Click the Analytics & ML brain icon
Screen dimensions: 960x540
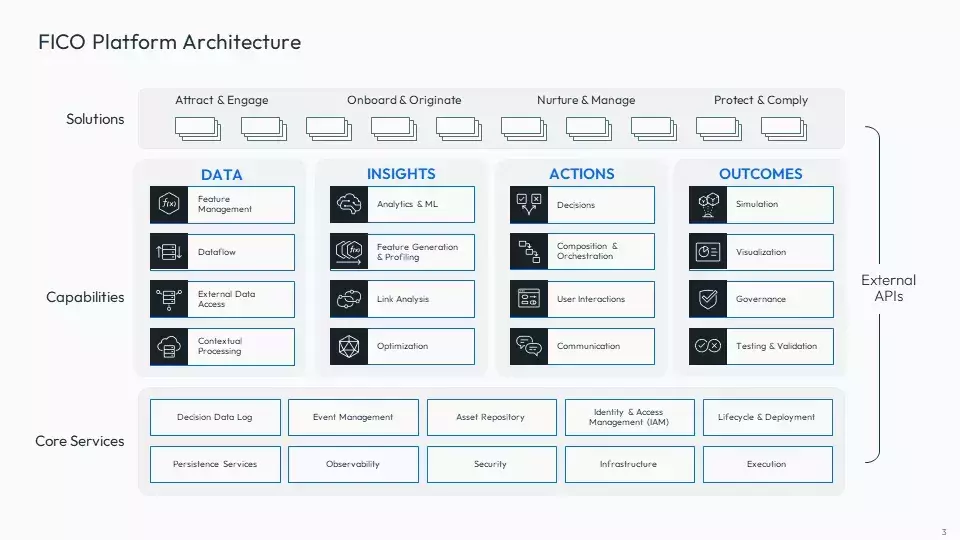tap(348, 204)
